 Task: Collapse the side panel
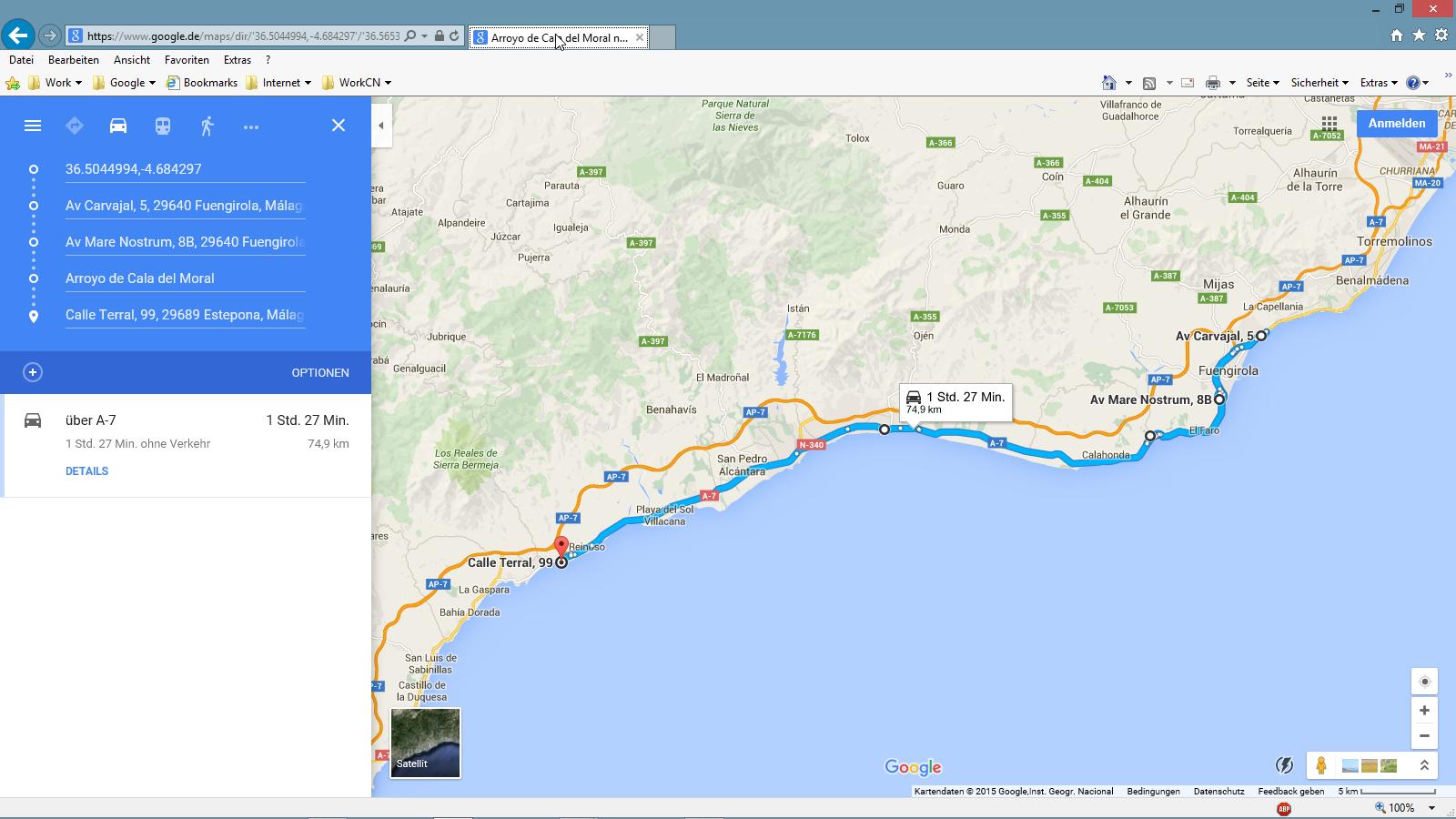click(381, 126)
